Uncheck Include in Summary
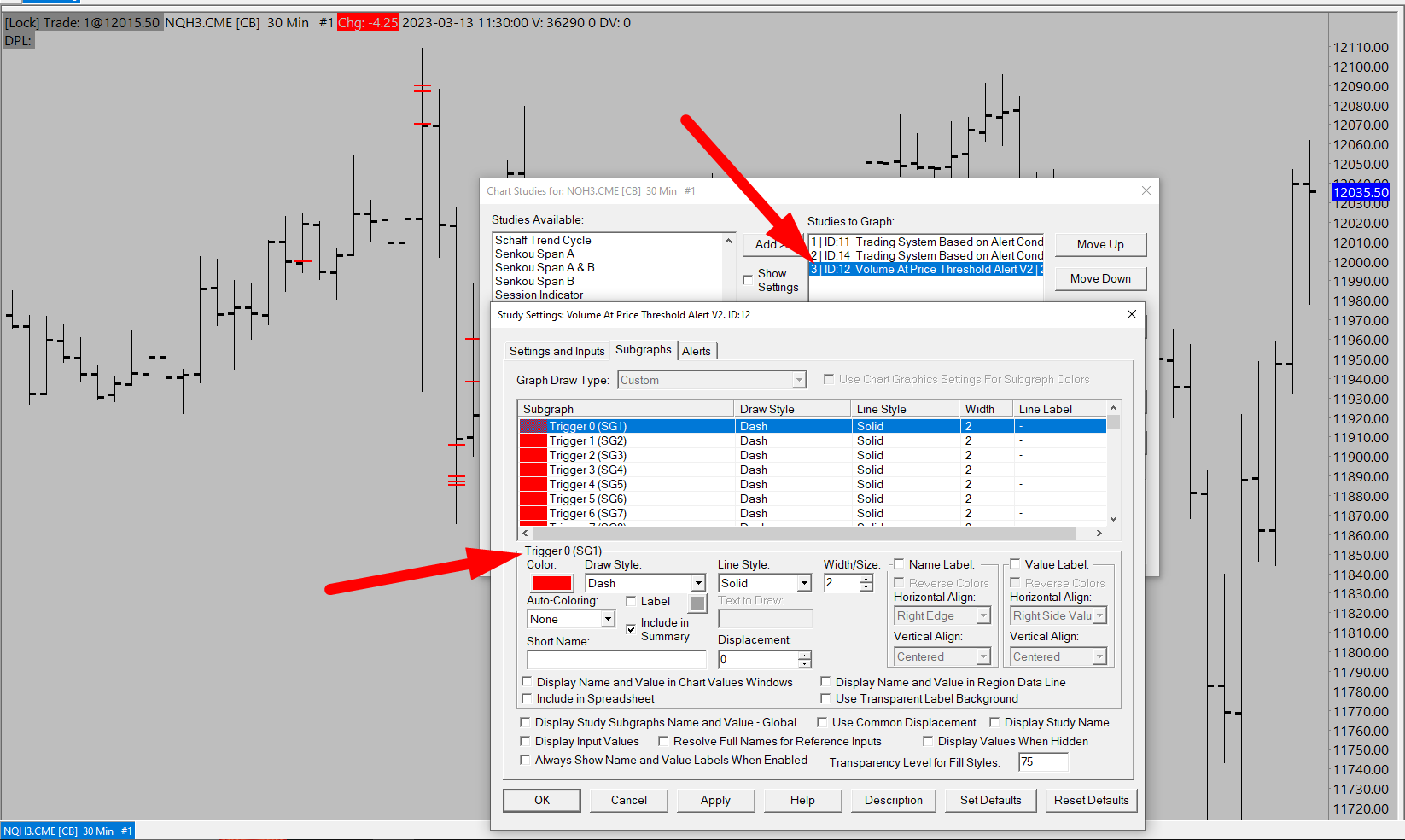Viewport: 1405px width, 840px height. tap(632, 629)
